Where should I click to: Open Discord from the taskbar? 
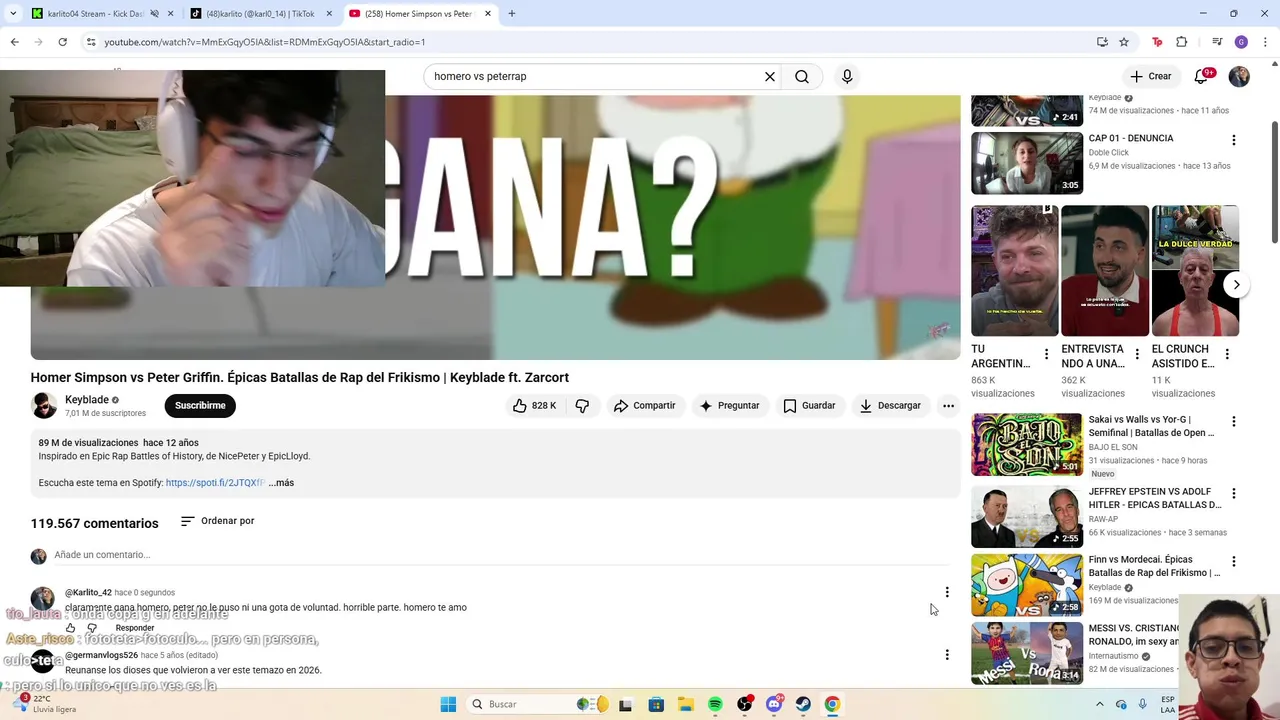pyautogui.click(x=774, y=704)
